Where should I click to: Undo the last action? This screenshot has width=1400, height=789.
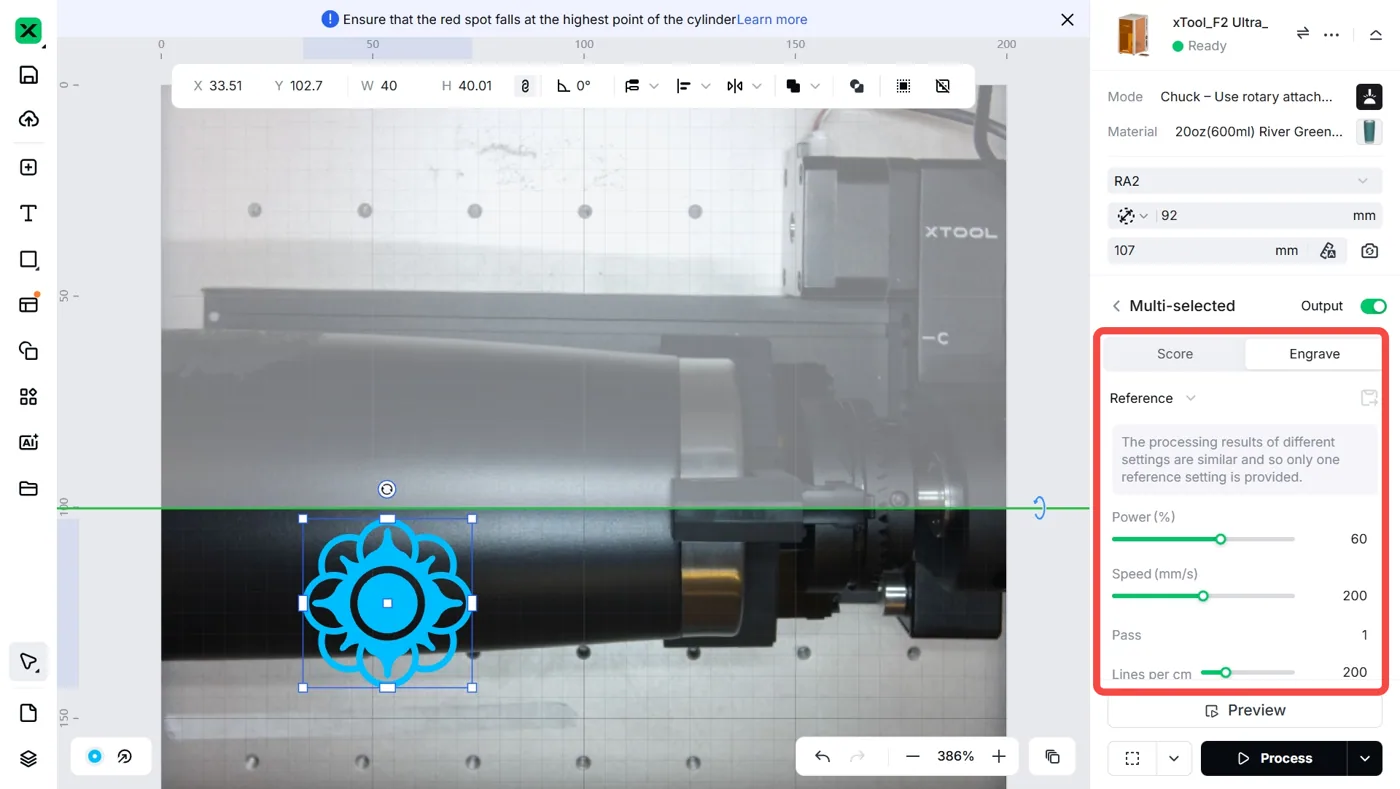(x=822, y=756)
